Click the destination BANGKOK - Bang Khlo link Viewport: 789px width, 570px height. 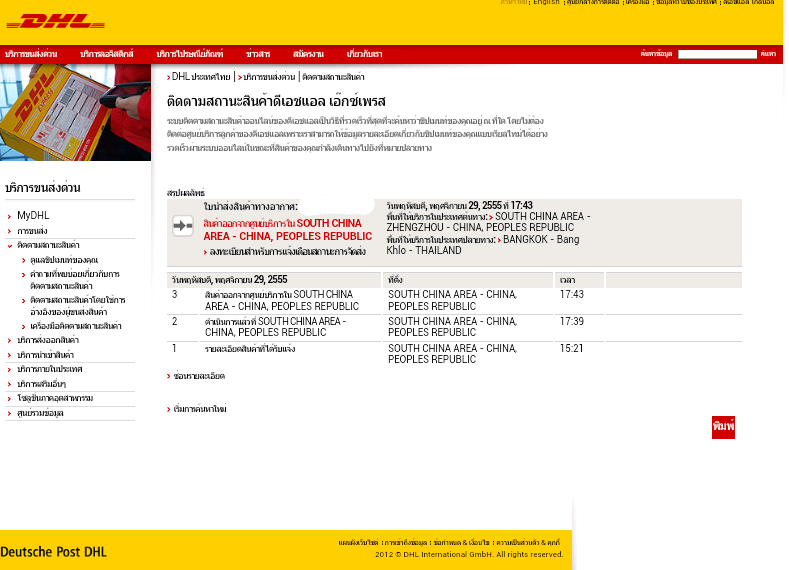(483, 245)
